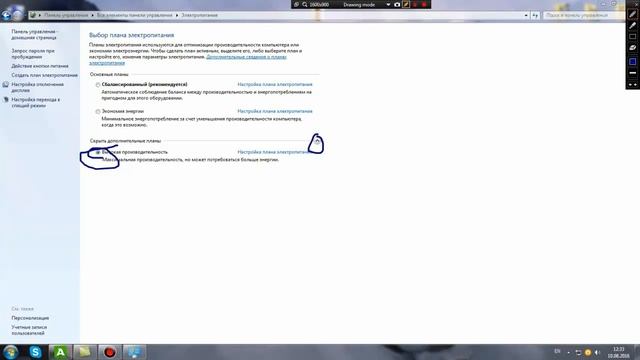Open the Windows Start button
Image resolution: width=640 pixels, height=360 pixels.
point(10,352)
